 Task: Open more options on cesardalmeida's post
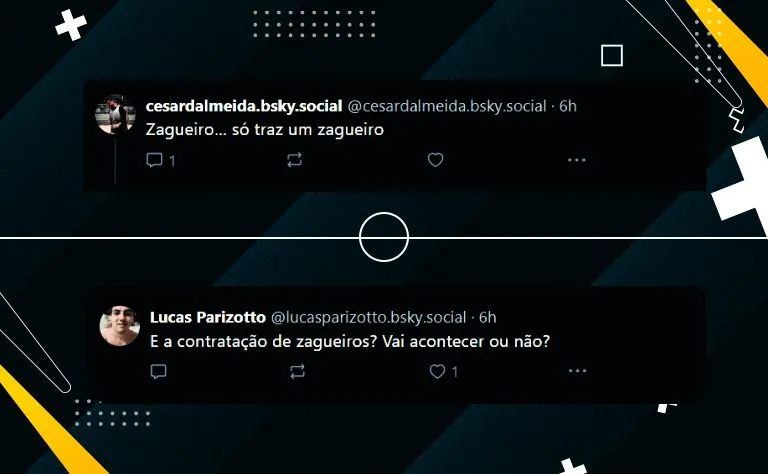click(x=576, y=160)
